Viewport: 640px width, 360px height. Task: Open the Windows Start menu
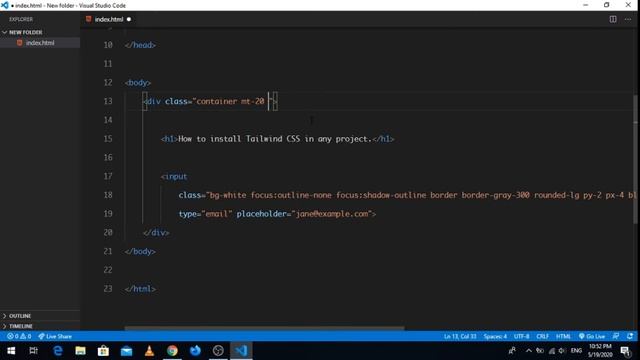[x=11, y=351]
